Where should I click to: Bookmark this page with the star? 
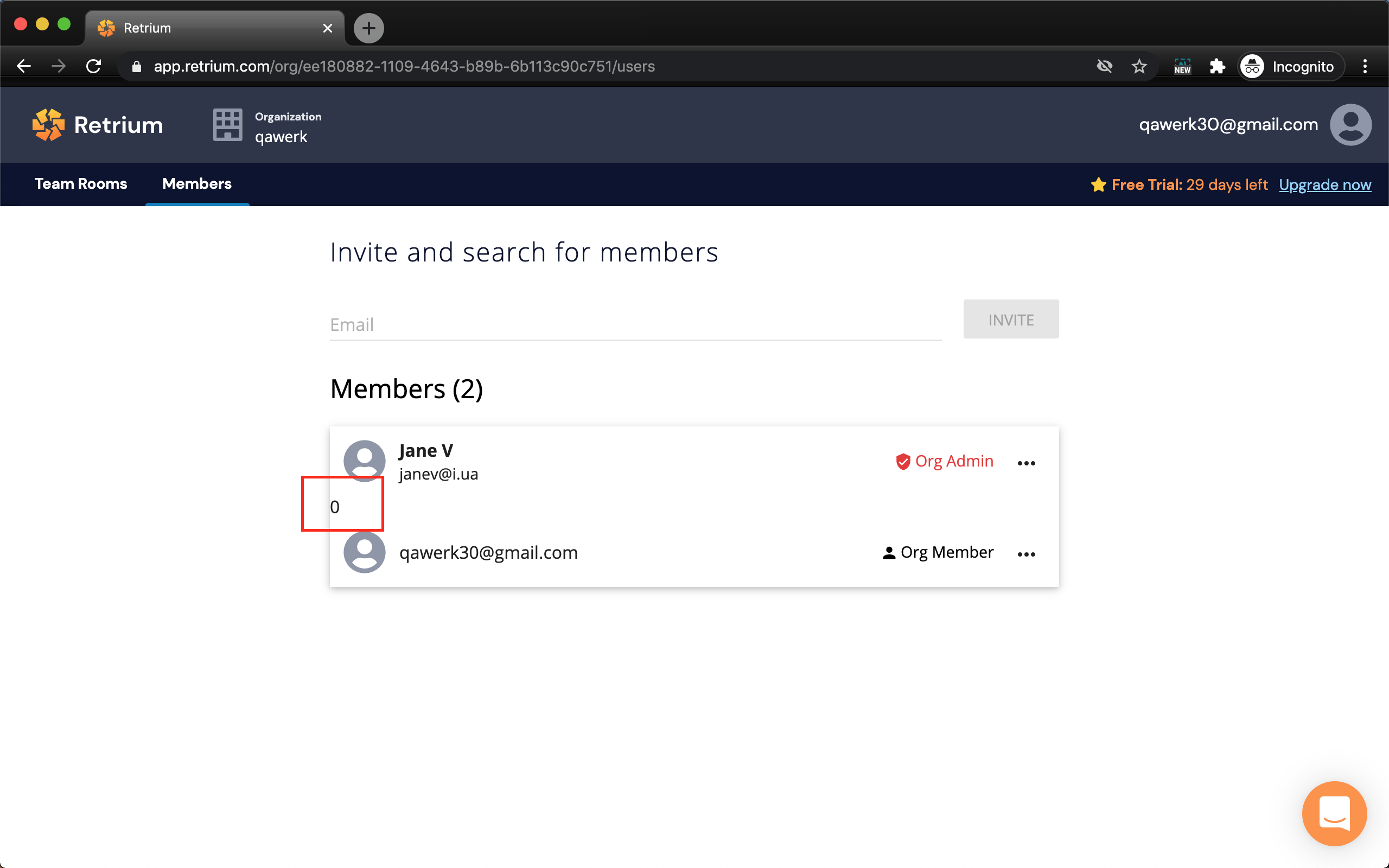tap(1139, 67)
